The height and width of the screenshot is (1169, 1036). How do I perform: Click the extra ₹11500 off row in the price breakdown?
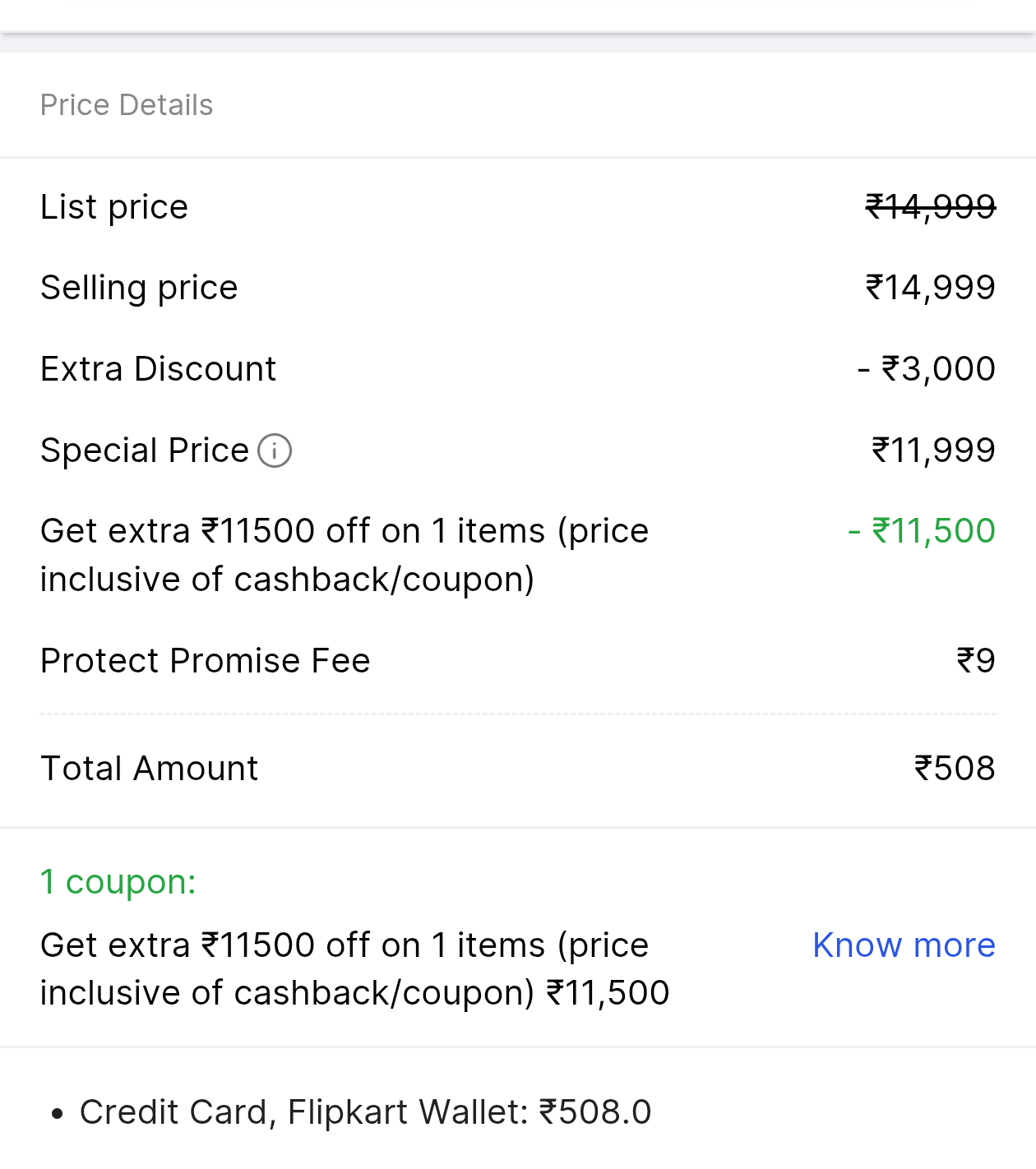[x=344, y=555]
